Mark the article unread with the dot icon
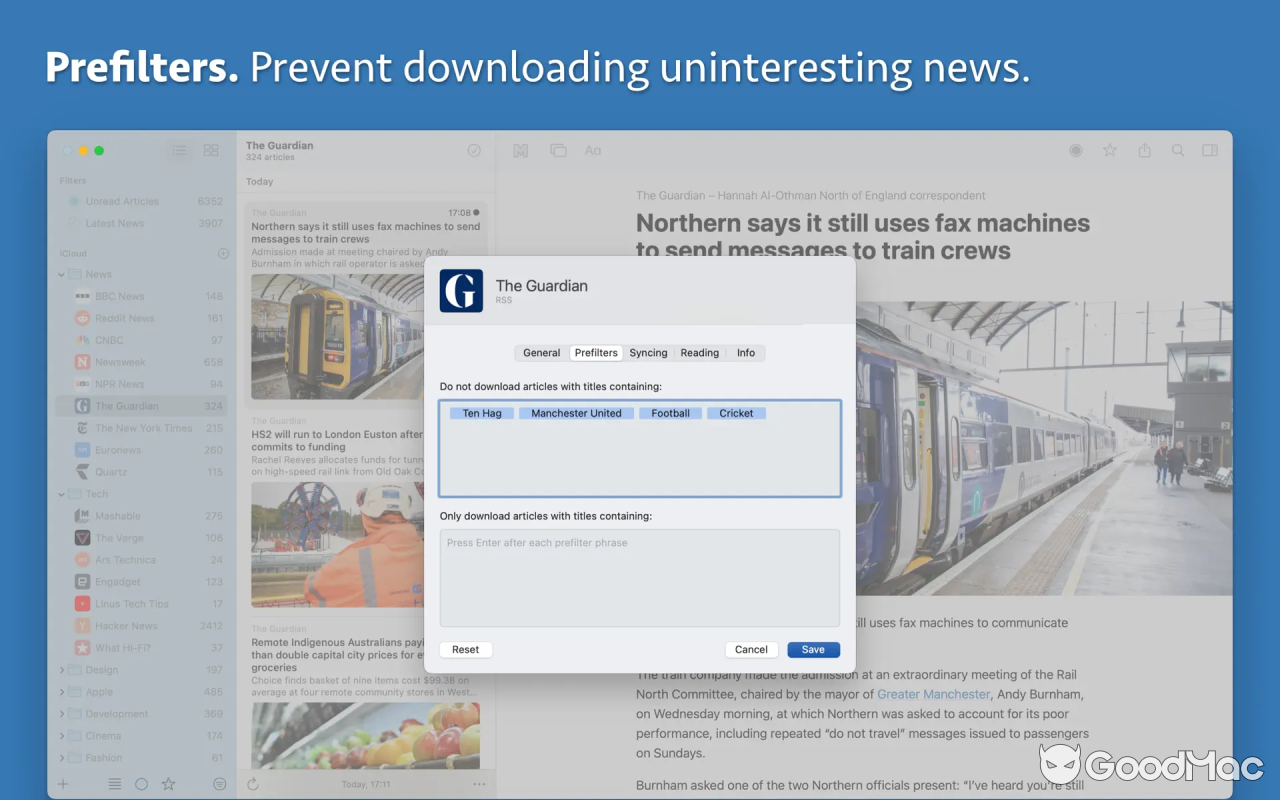Image resolution: width=1280 pixels, height=800 pixels. 1076,150
